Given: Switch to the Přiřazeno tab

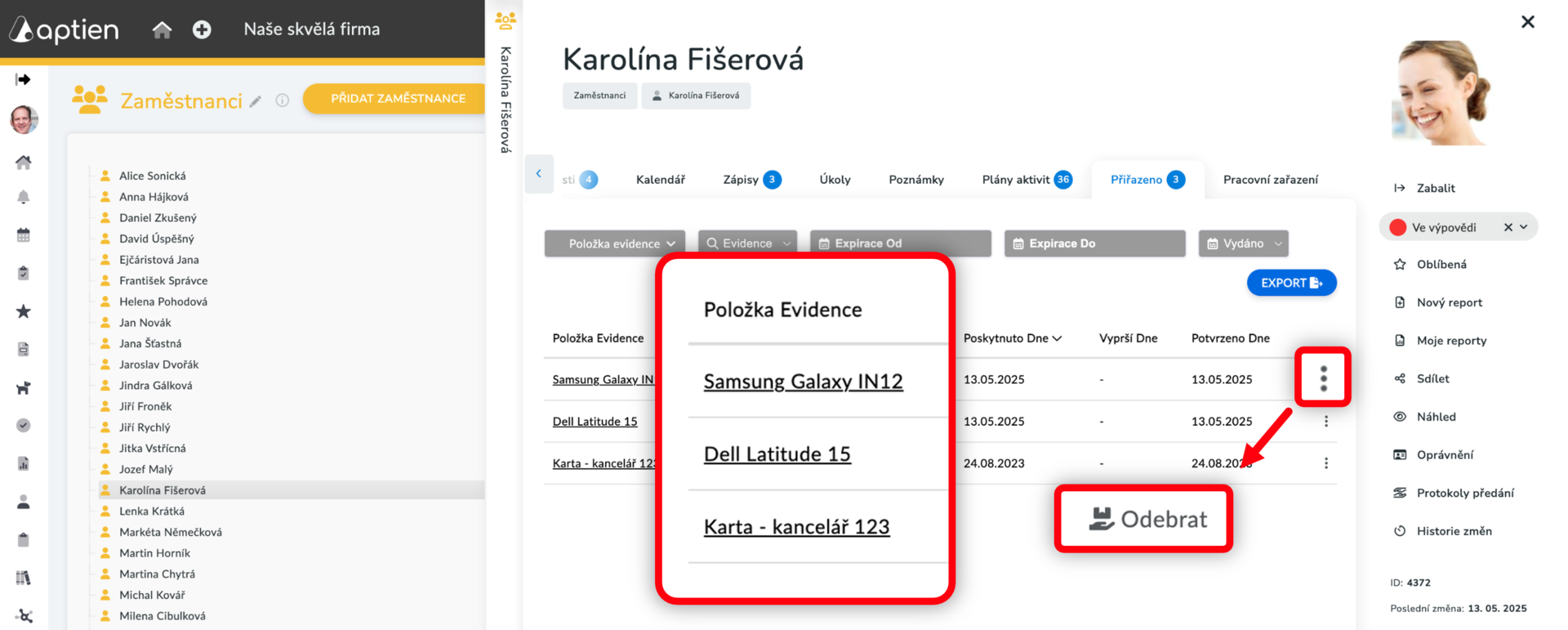Looking at the screenshot, I should tap(1147, 180).
